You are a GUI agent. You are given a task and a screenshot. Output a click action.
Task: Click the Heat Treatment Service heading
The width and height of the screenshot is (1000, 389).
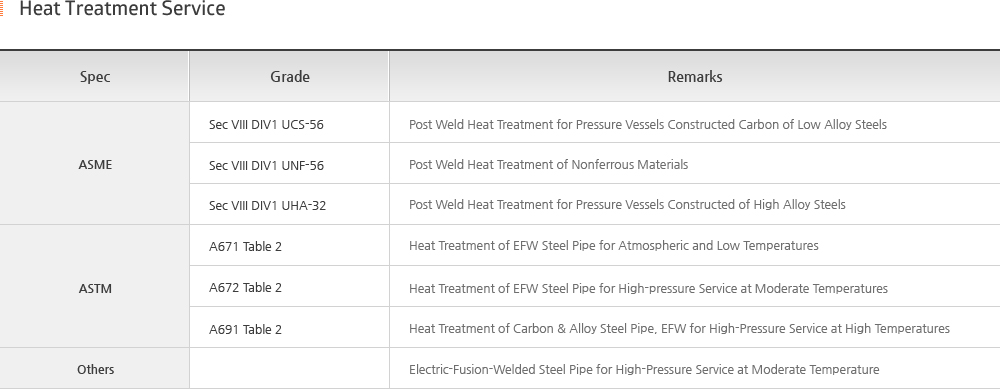[x=122, y=9]
